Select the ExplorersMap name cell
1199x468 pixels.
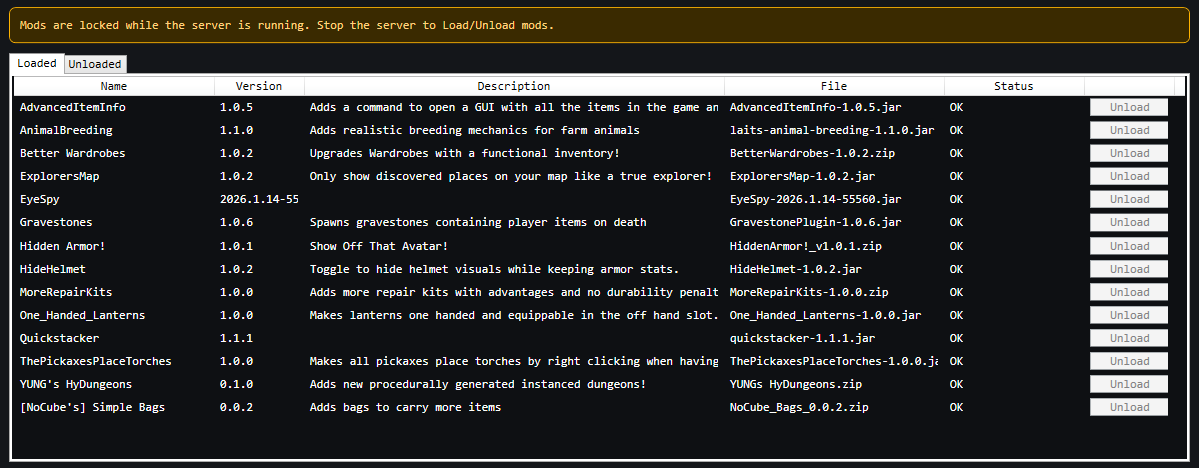point(60,177)
